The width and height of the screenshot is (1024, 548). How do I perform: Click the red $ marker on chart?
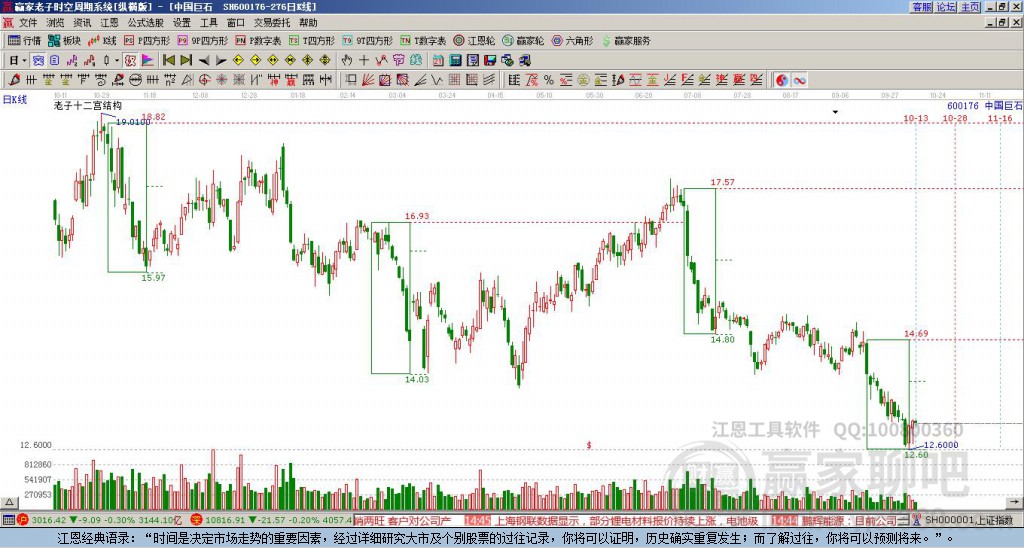tap(589, 445)
